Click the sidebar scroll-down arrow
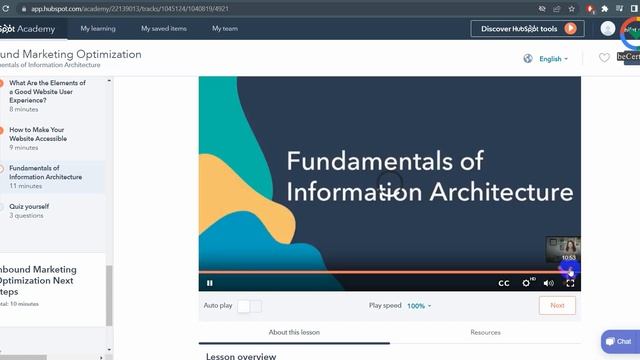Screen dimensions: 640x360 tap(109, 350)
